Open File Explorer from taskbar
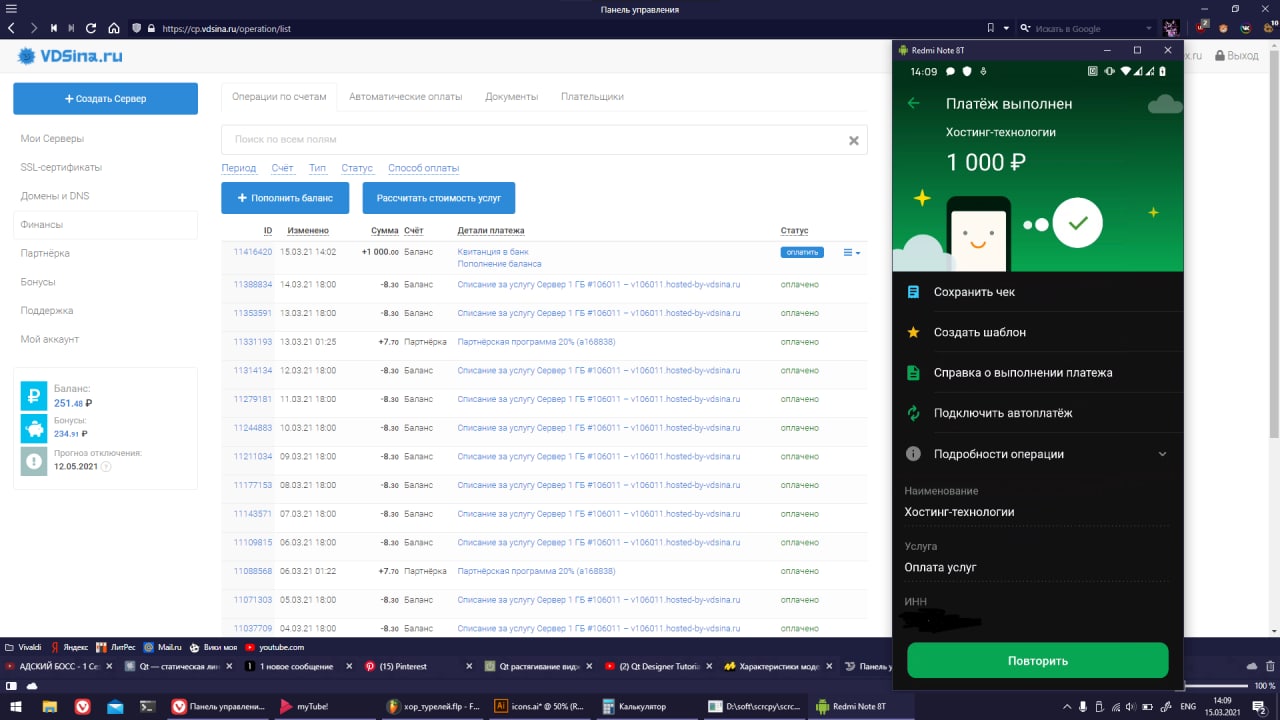This screenshot has width=1280, height=720. tap(49, 706)
